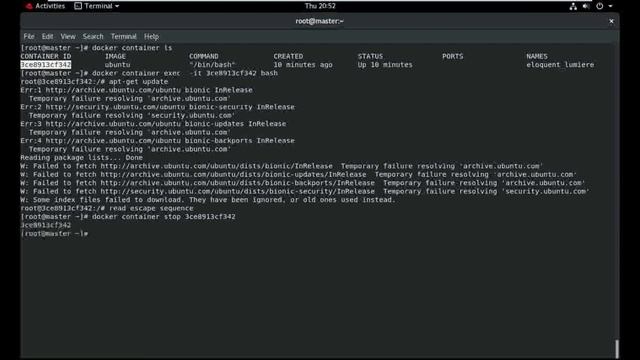Click the CONTAINER ID column header text

point(46,56)
